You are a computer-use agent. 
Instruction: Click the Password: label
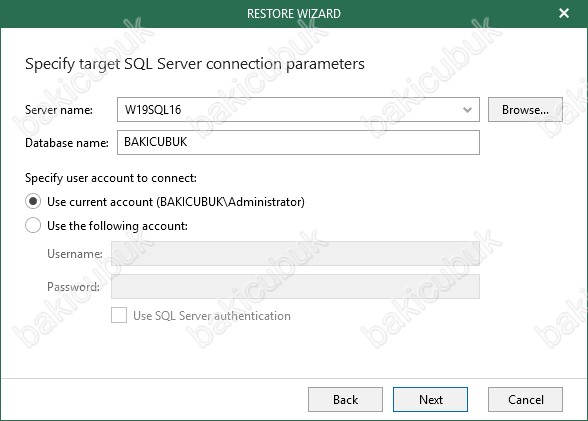tap(74, 287)
